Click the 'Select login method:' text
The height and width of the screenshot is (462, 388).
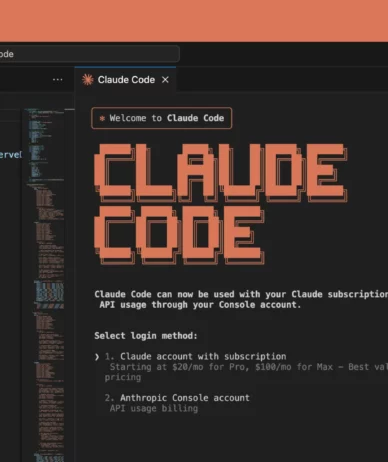click(x=146, y=336)
